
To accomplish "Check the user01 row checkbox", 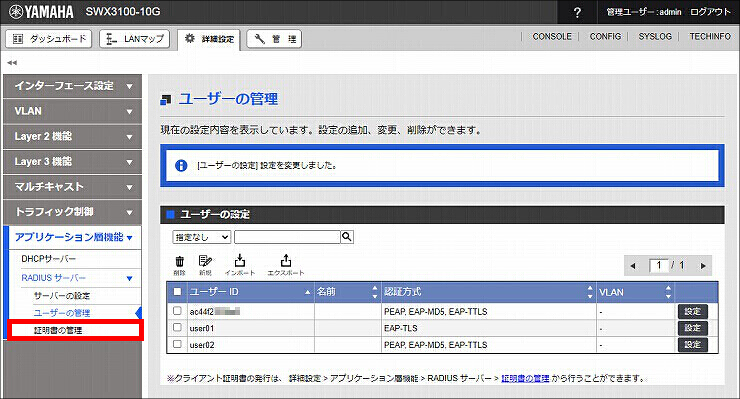I will pos(177,327).
